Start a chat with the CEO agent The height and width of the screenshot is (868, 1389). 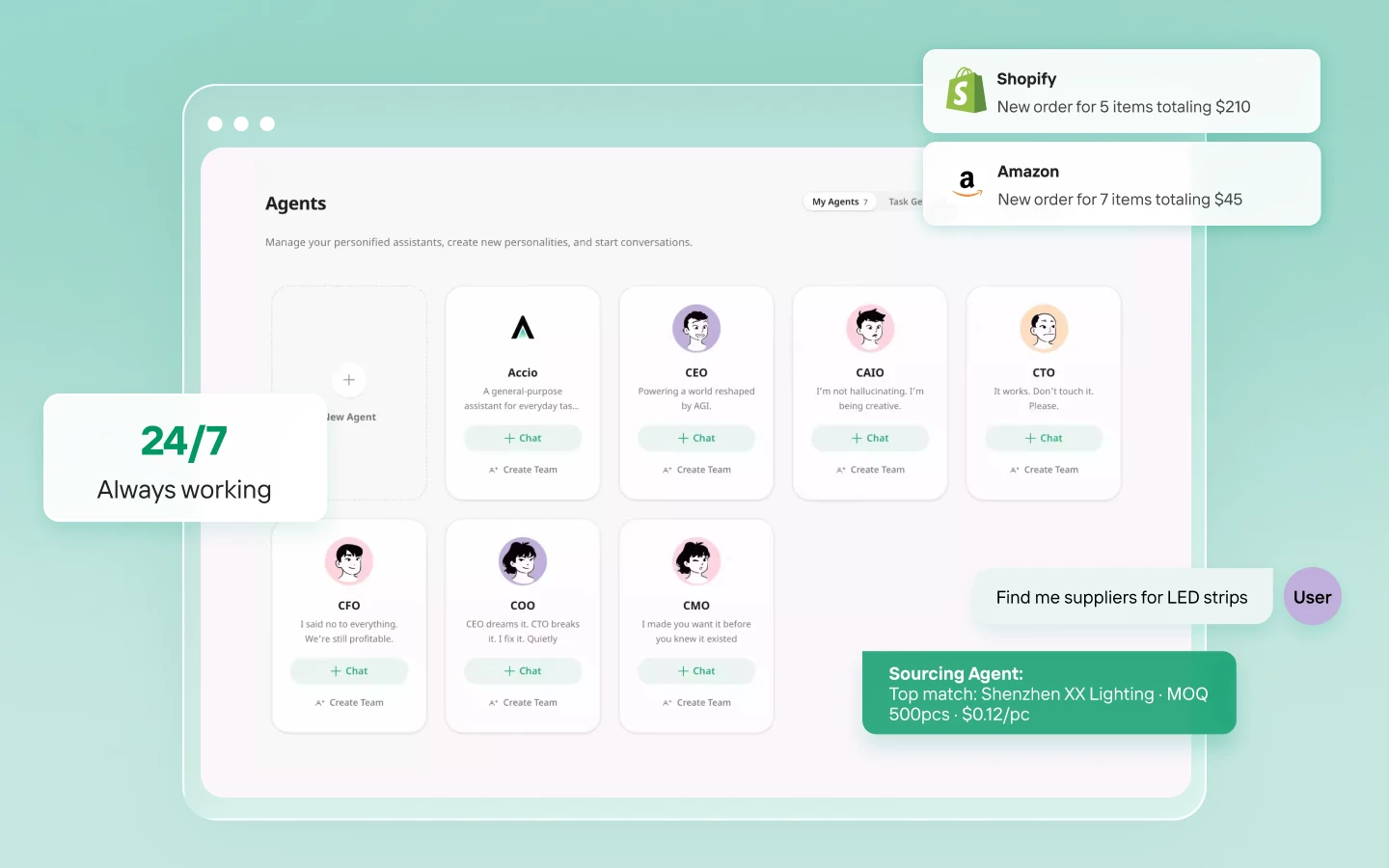tap(696, 438)
